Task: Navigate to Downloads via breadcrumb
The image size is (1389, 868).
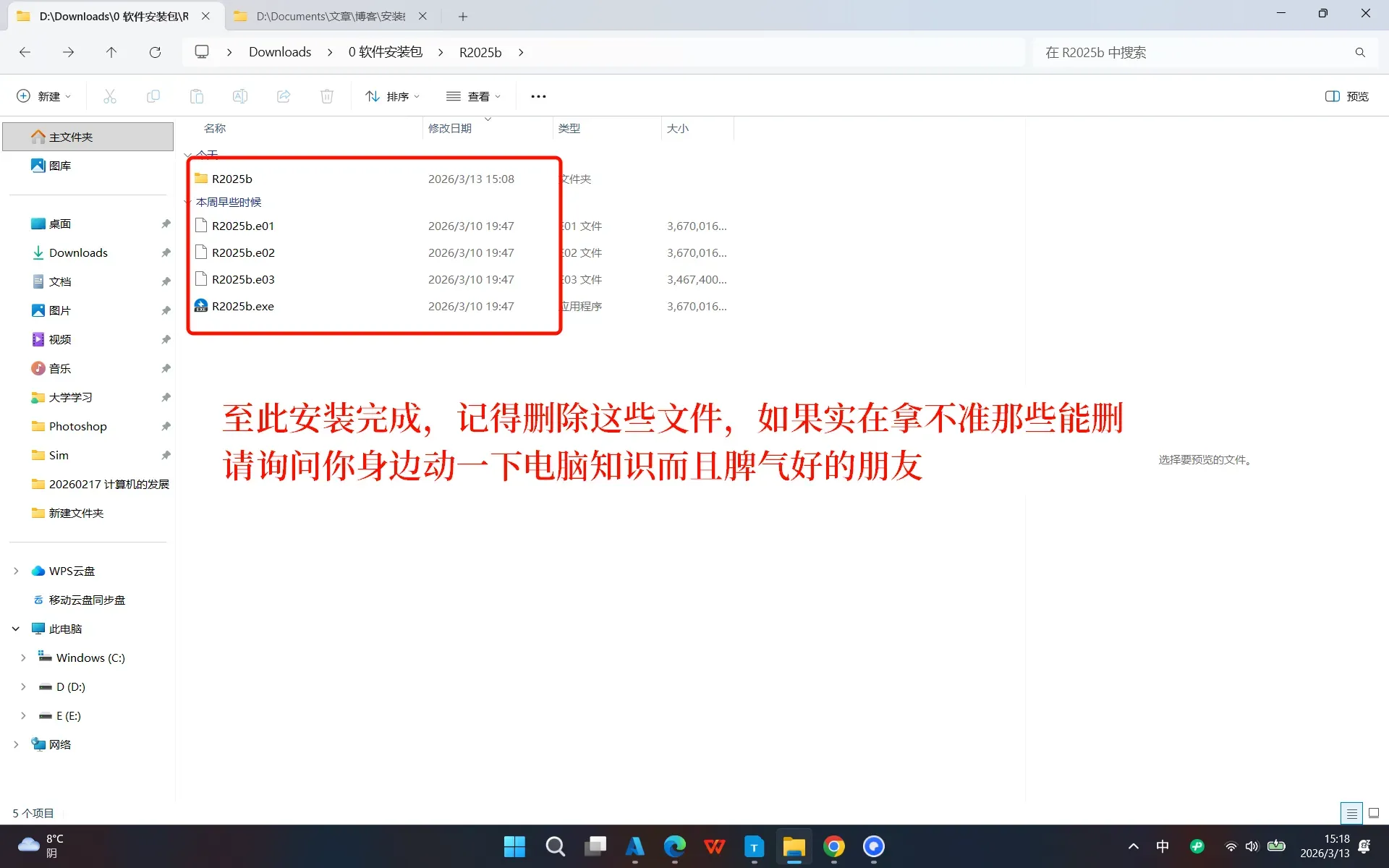Action: click(279, 51)
